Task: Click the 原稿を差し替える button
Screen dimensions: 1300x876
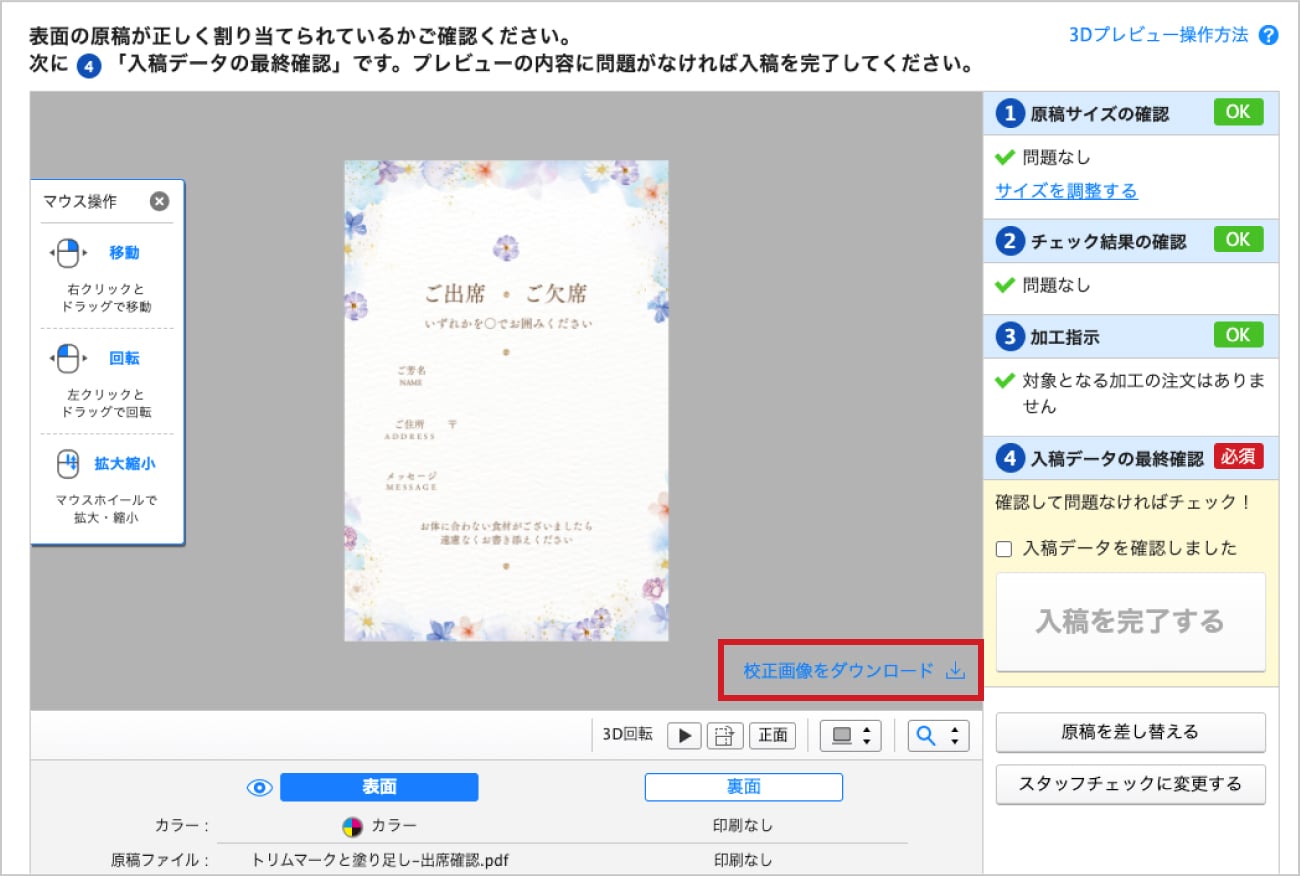Action: [x=1131, y=734]
